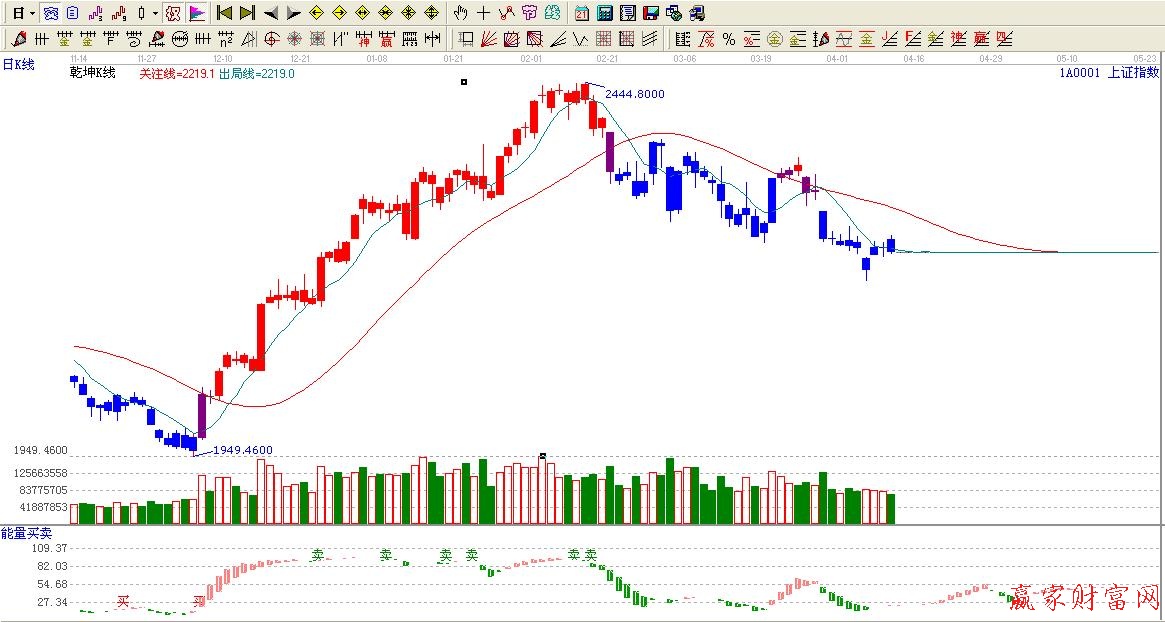Click the percent sign tool icon
This screenshot has width=1165, height=622.
pos(729,39)
